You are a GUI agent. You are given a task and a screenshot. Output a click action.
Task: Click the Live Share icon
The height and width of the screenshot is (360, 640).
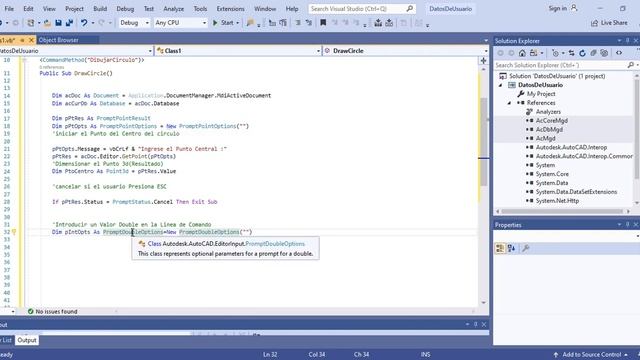point(594,23)
